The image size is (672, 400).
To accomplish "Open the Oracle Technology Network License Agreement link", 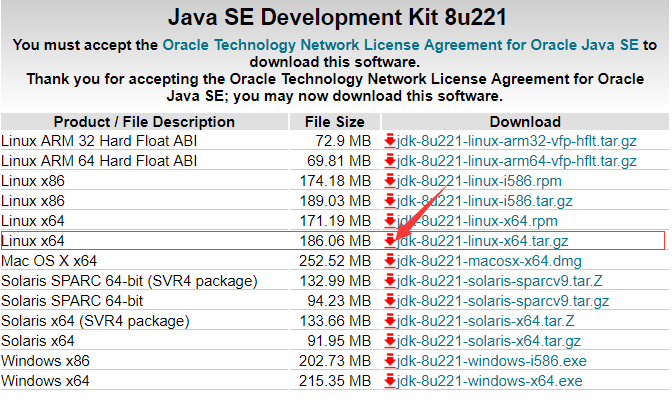I will 400,45.
